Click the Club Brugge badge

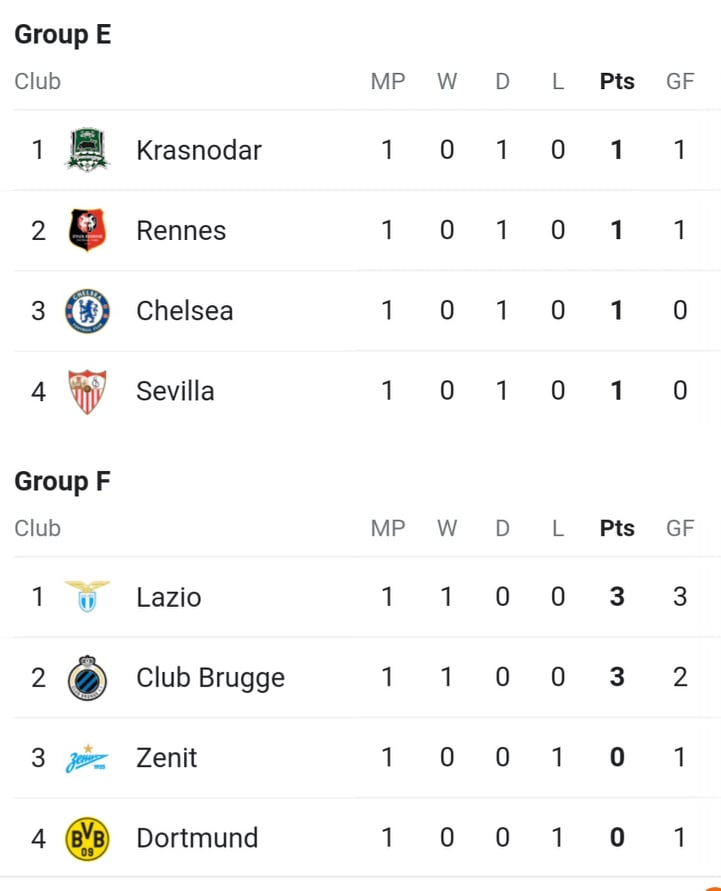click(87, 677)
